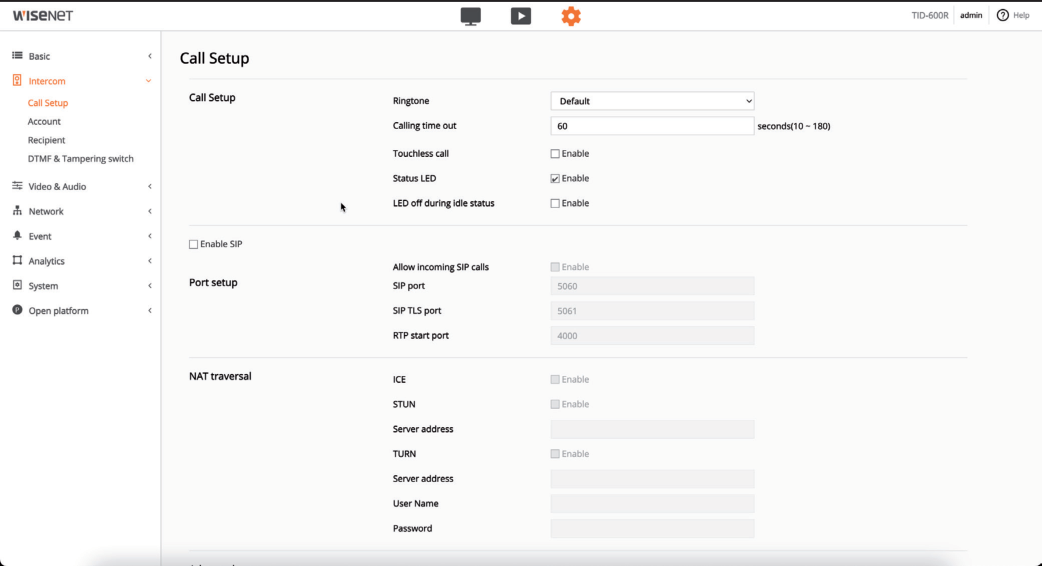Viewport: 1042px width, 566px height.
Task: Open the Network menu label
Action: pos(46,211)
